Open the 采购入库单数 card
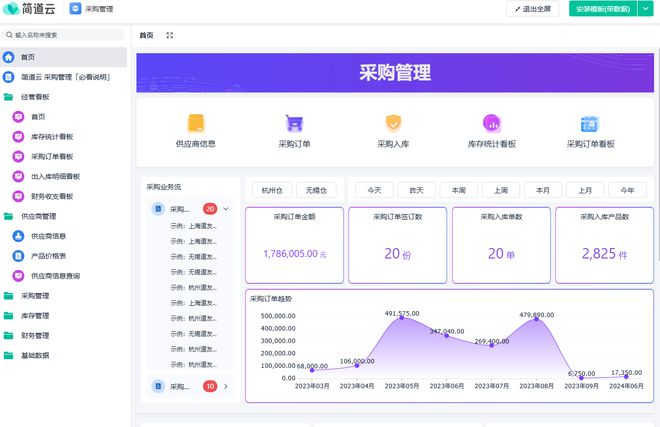 (501, 245)
